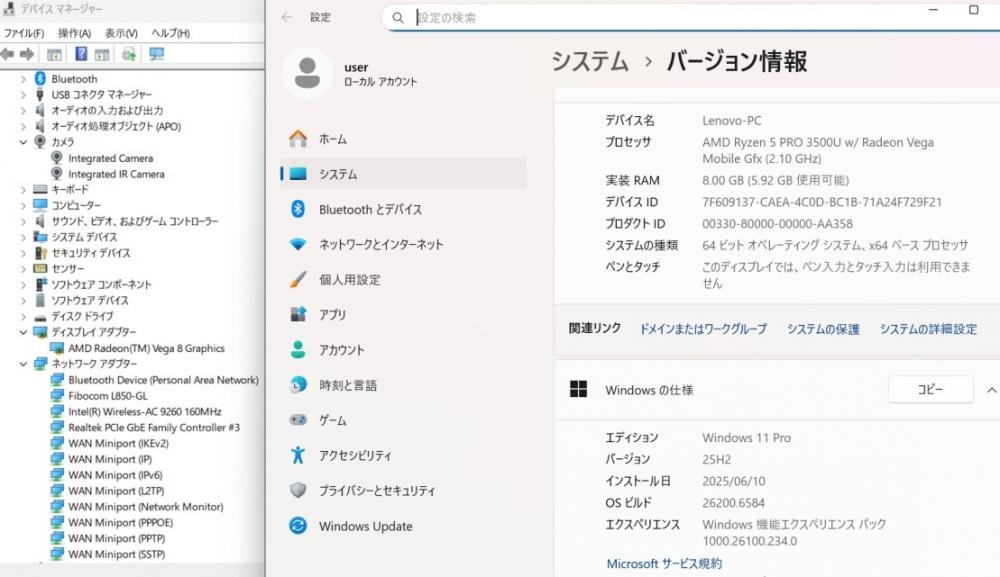Click the blue Help icon in Device Manager toolbar
Viewport: 1000px width, 577px height.
click(x=81, y=54)
